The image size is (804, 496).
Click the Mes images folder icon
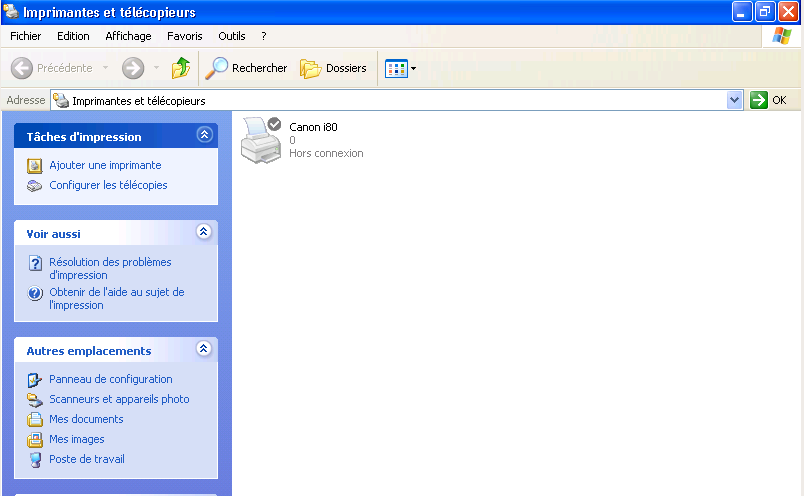click(x=34, y=440)
